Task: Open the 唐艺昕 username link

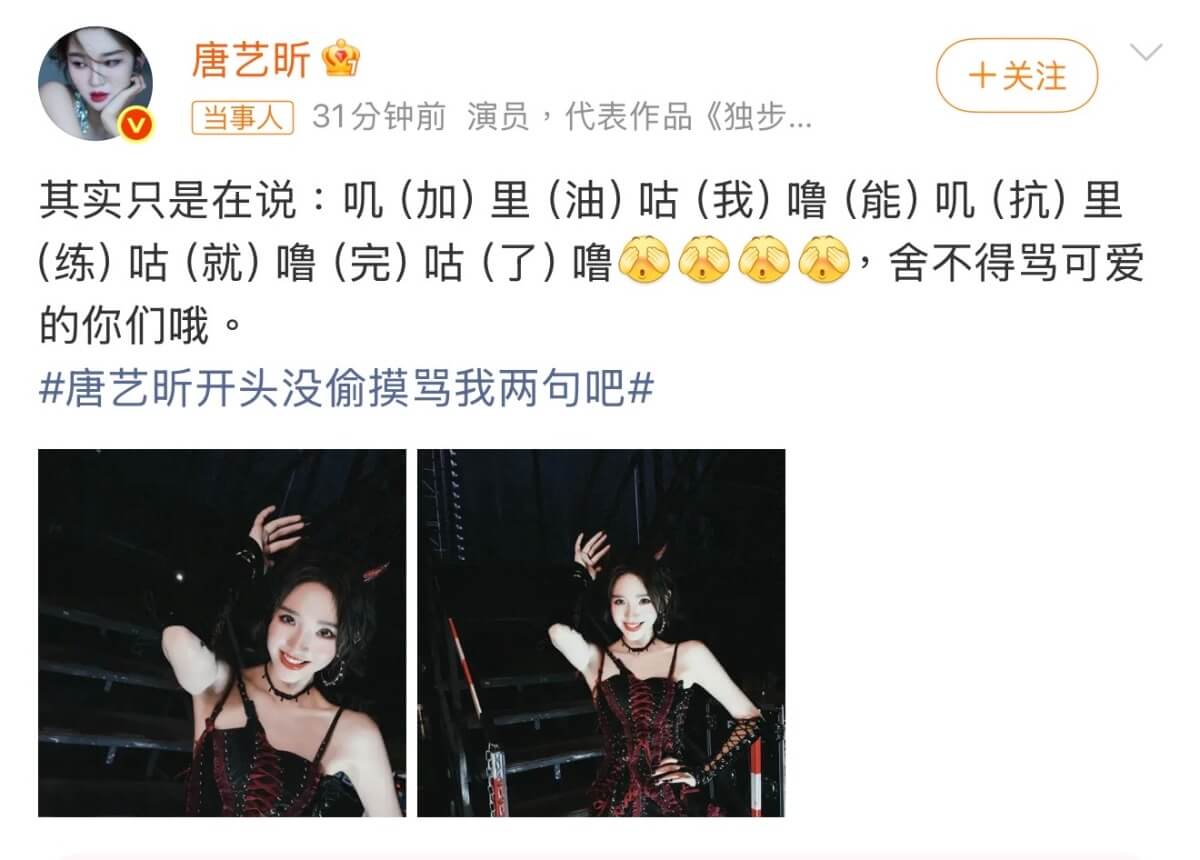Action: (x=251, y=61)
